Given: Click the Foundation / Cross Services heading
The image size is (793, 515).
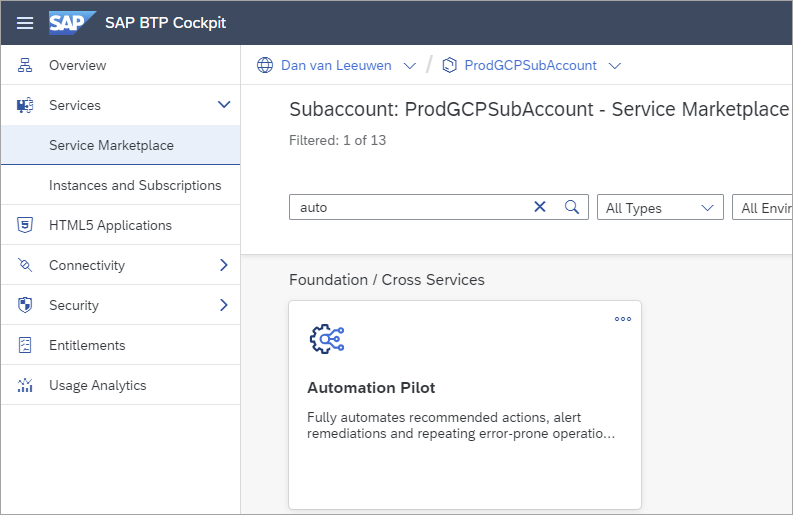Looking at the screenshot, I should [387, 280].
